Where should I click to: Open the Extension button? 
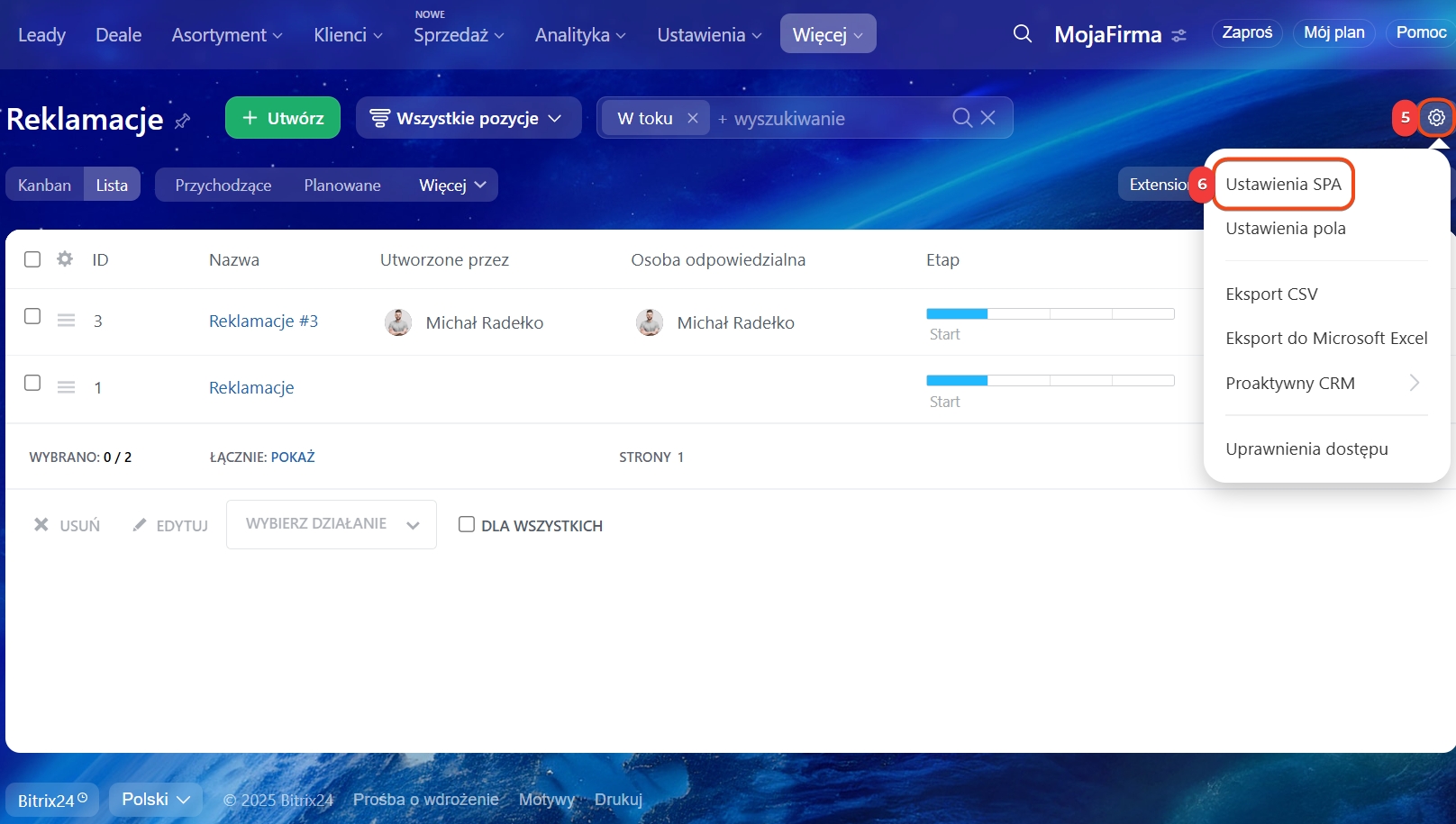[1156, 185]
